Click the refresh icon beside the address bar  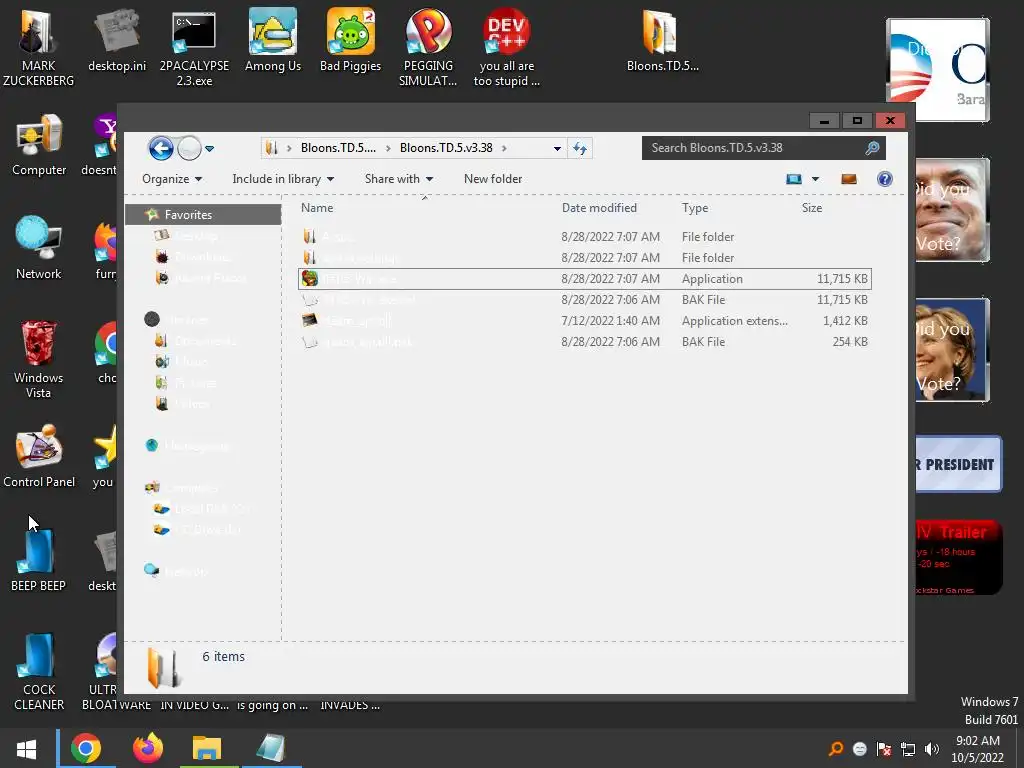click(x=580, y=148)
